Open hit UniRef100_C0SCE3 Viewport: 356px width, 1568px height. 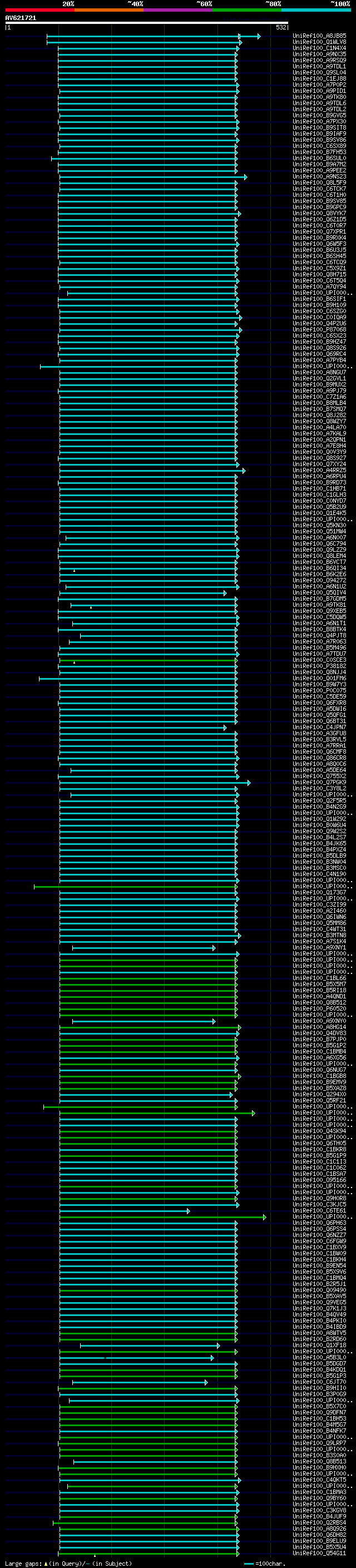(319, 661)
